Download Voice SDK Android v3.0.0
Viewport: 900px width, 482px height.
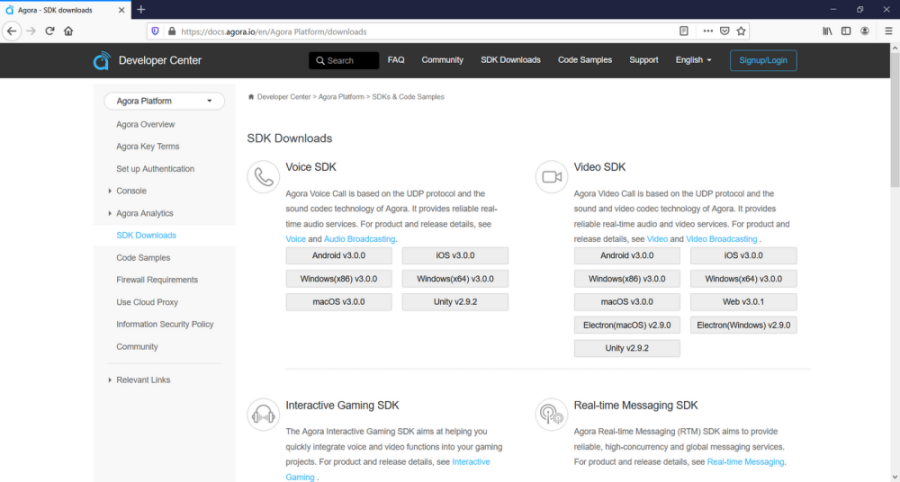coord(339,256)
